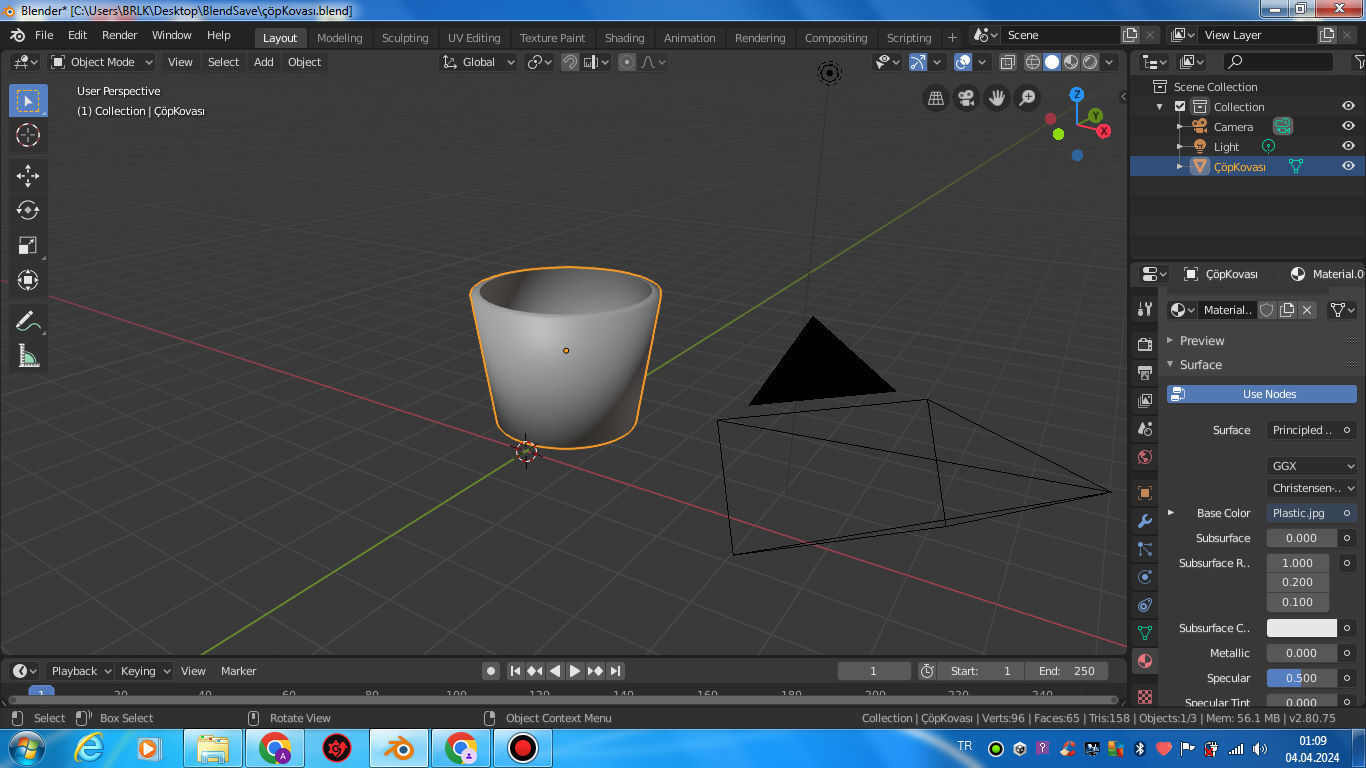Select the Annotate pencil tool
The image size is (1366, 768).
click(28, 321)
